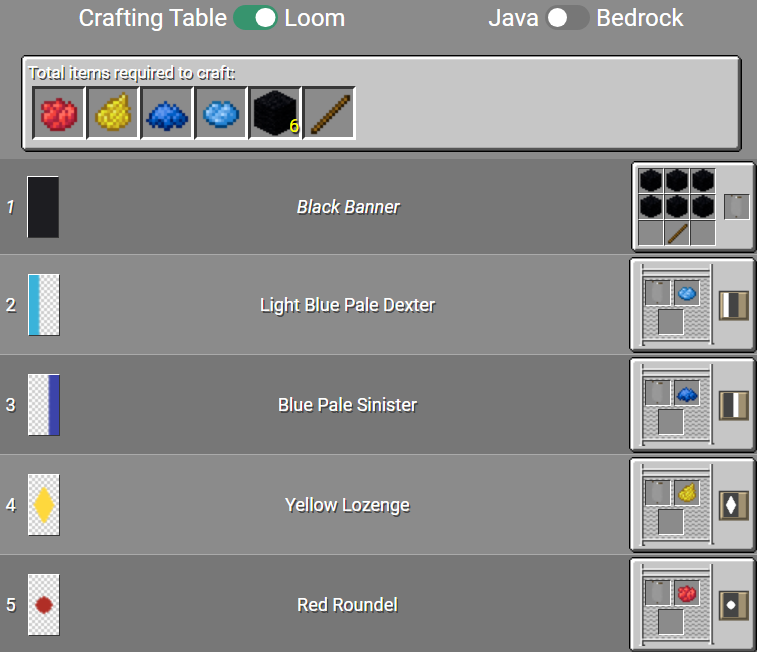Click the red dye icon in required items
Screen dimensions: 757x652
tap(59, 114)
